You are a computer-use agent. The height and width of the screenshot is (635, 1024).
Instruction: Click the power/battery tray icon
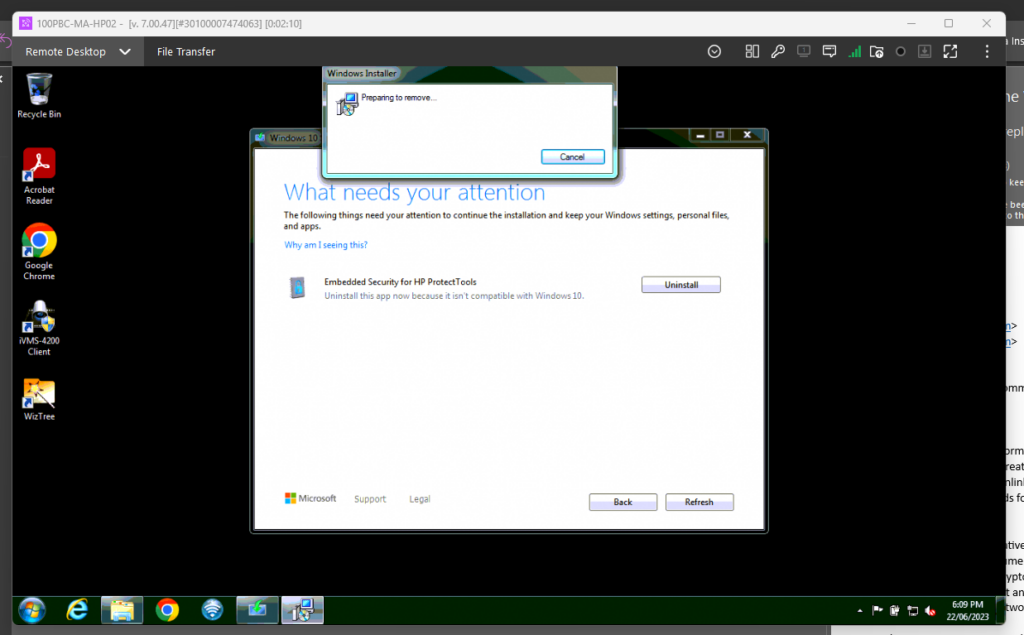pyautogui.click(x=895, y=611)
